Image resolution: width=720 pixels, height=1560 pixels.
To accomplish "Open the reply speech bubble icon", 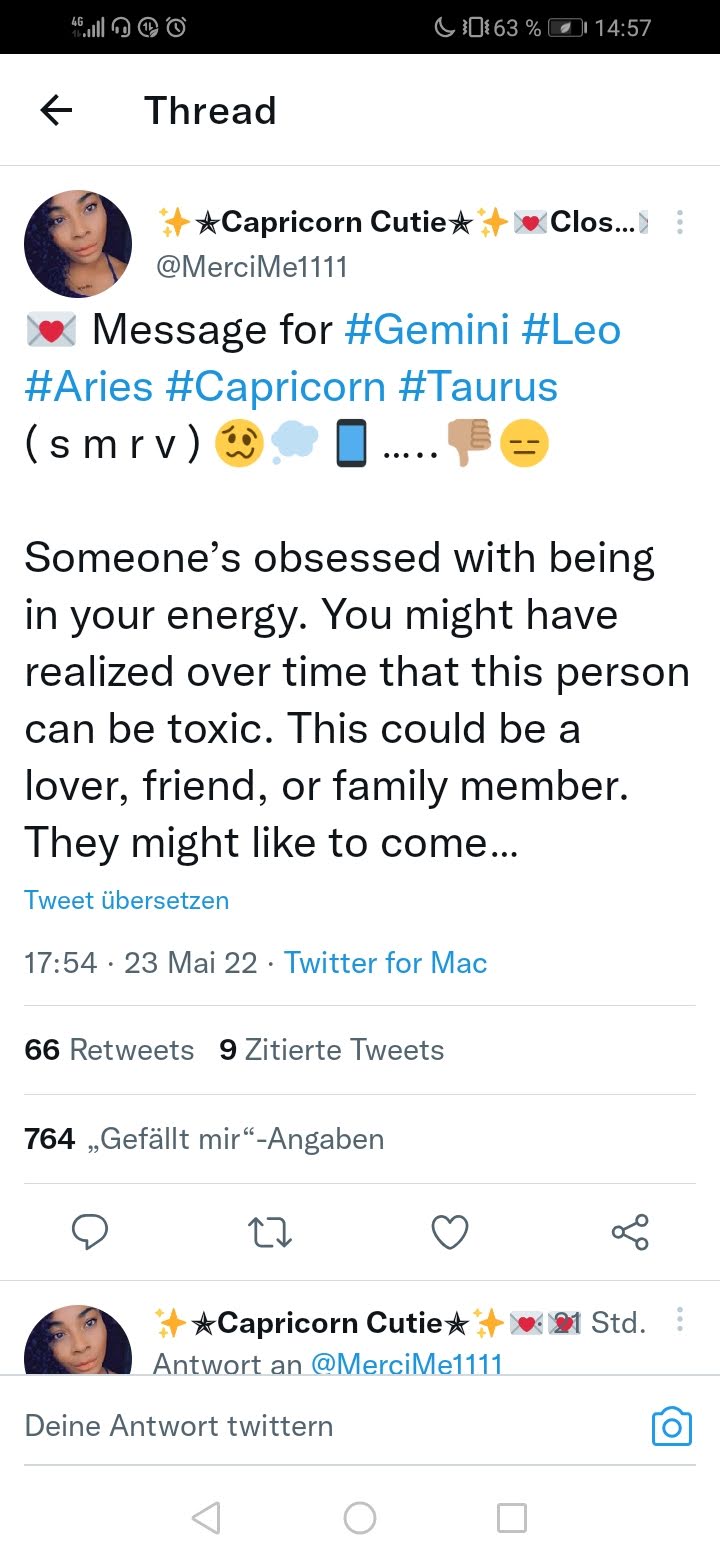I will coord(90,1232).
